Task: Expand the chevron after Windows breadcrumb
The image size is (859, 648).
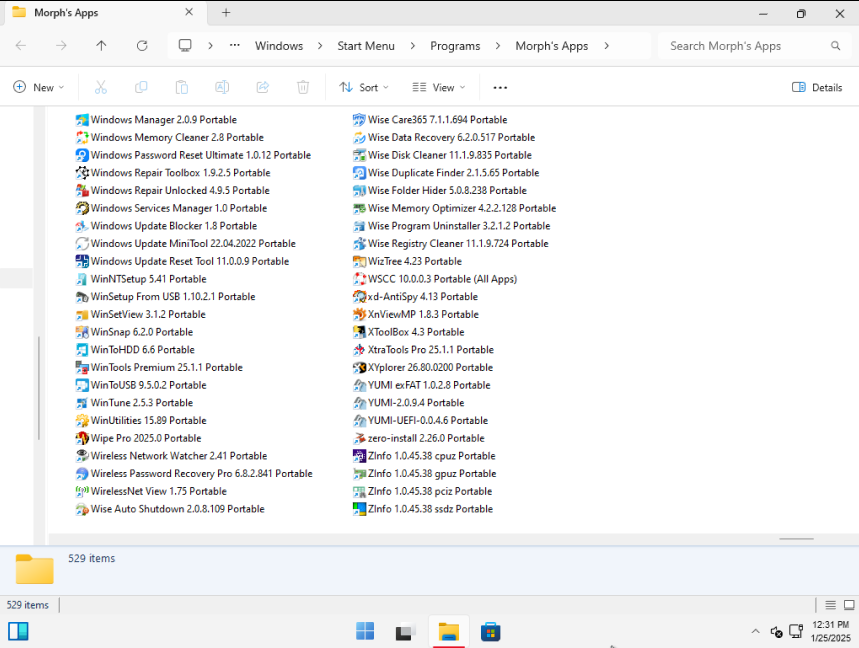Action: pos(320,46)
